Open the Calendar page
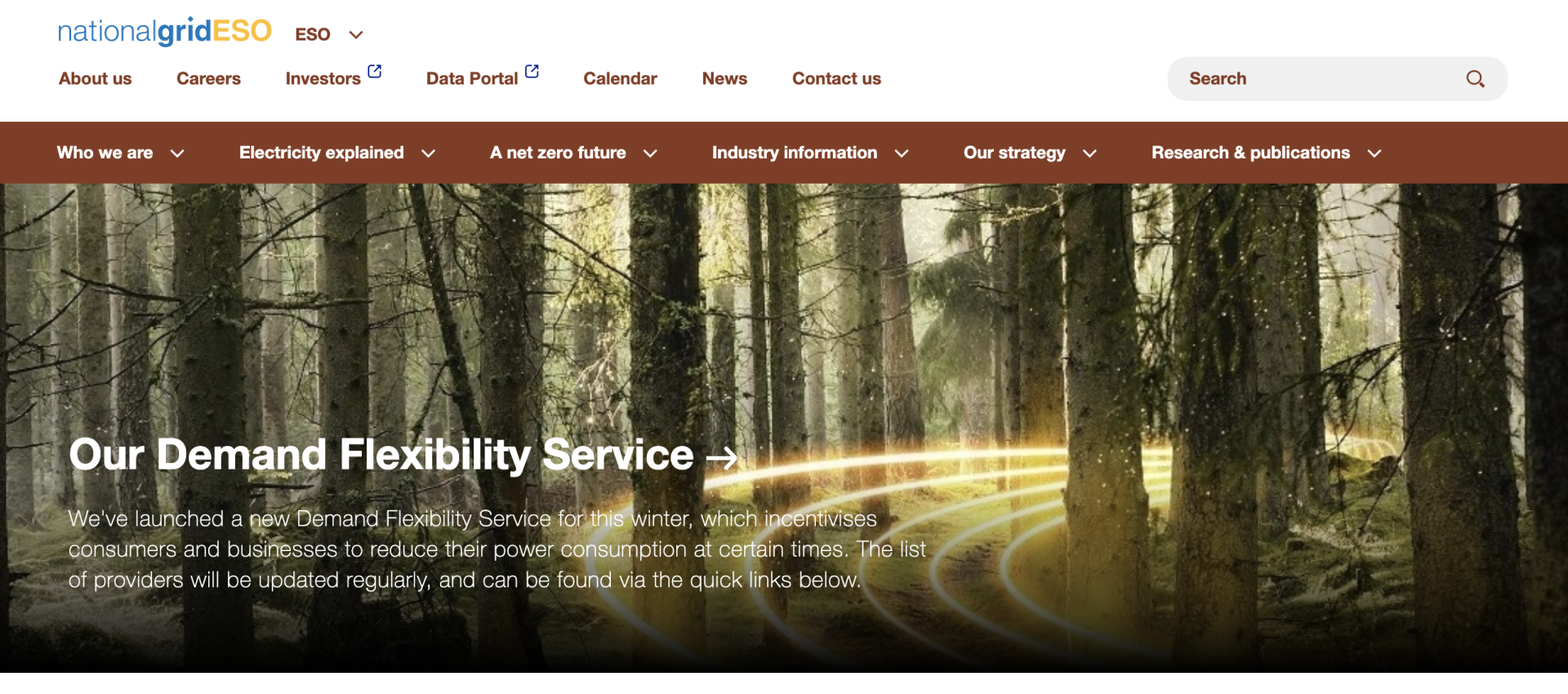Image resolution: width=1568 pixels, height=694 pixels. pyautogui.click(x=620, y=79)
